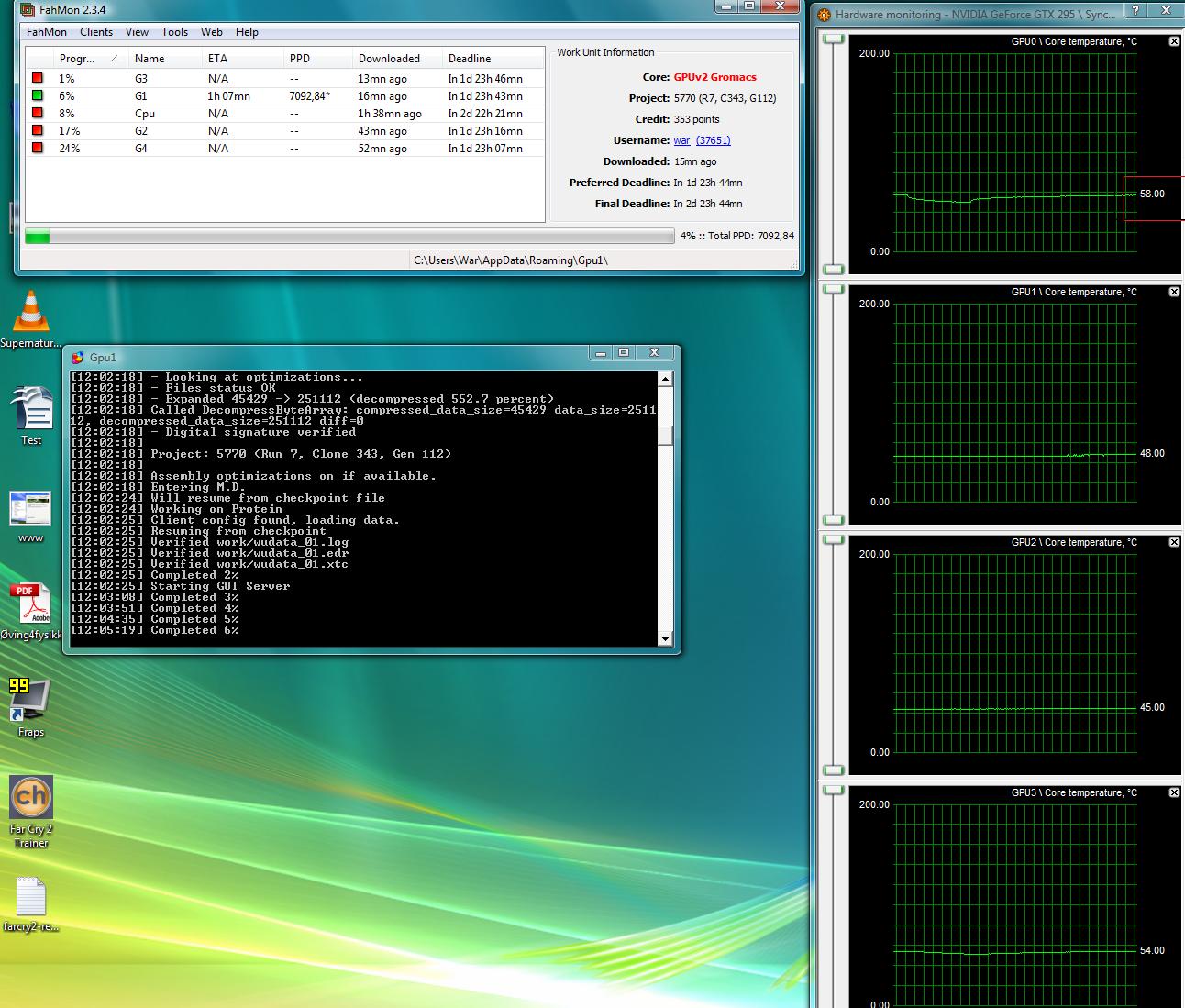Click the FahMon title bar application icon
The image size is (1185, 1008).
point(28,10)
